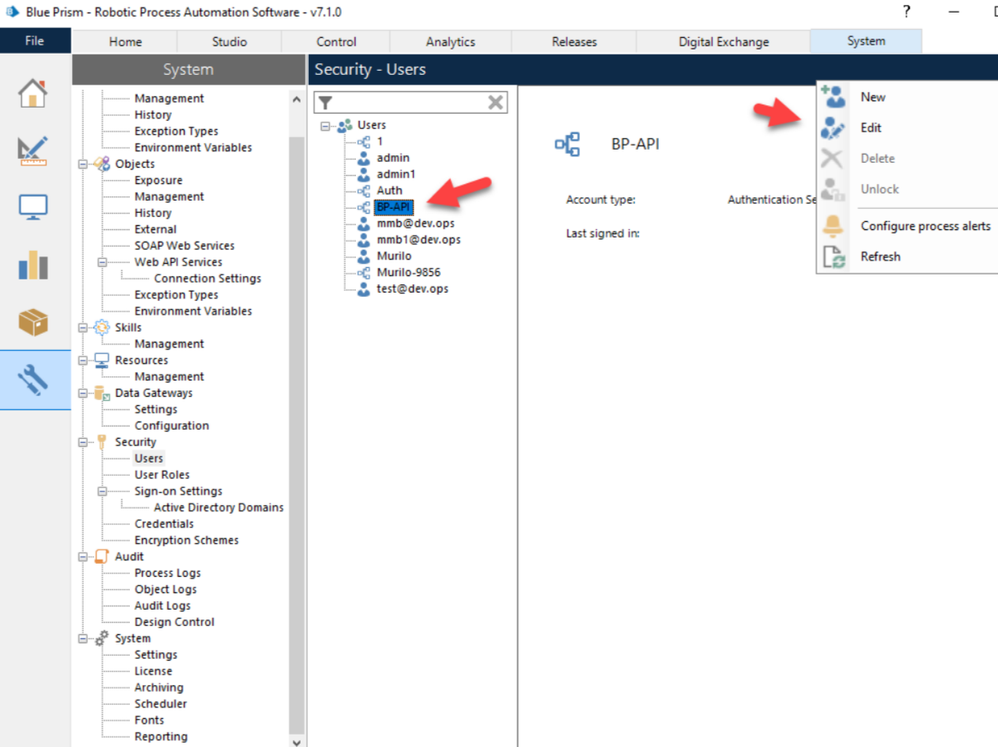This screenshot has width=998, height=747.
Task: Open the Studio sidebar pencil-ruler icon
Action: [32, 151]
